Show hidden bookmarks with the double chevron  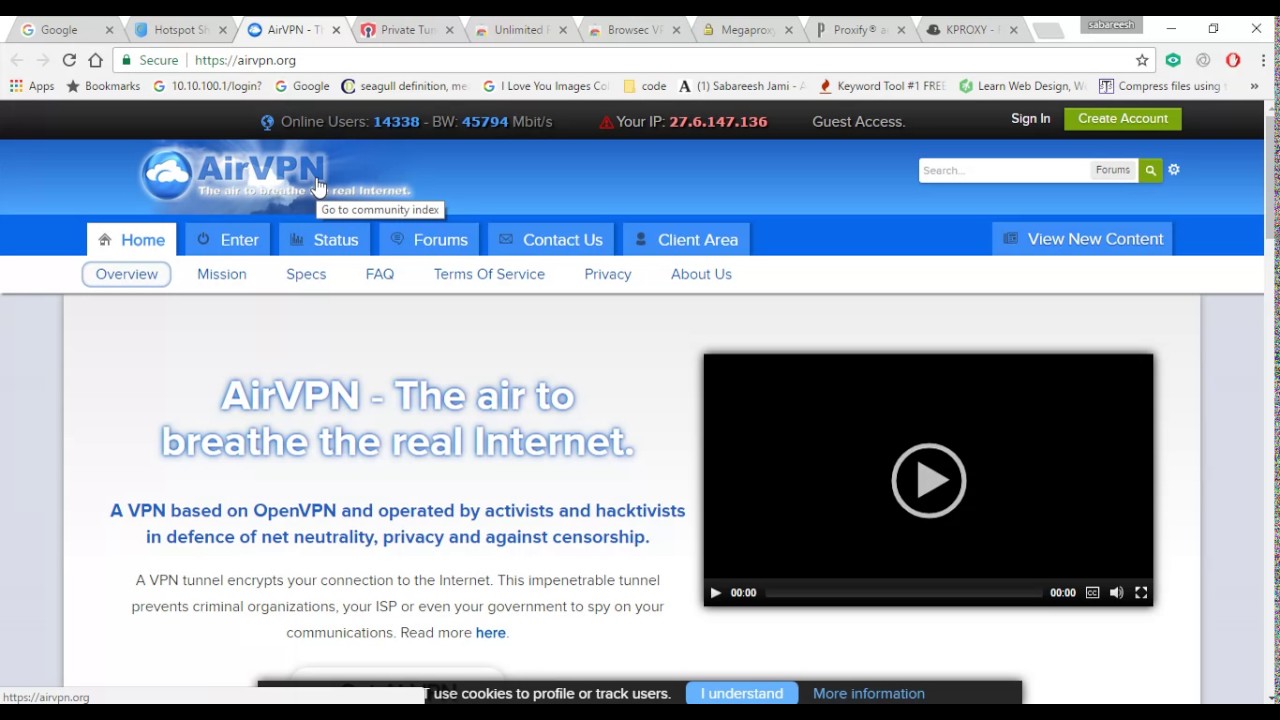point(1254,86)
